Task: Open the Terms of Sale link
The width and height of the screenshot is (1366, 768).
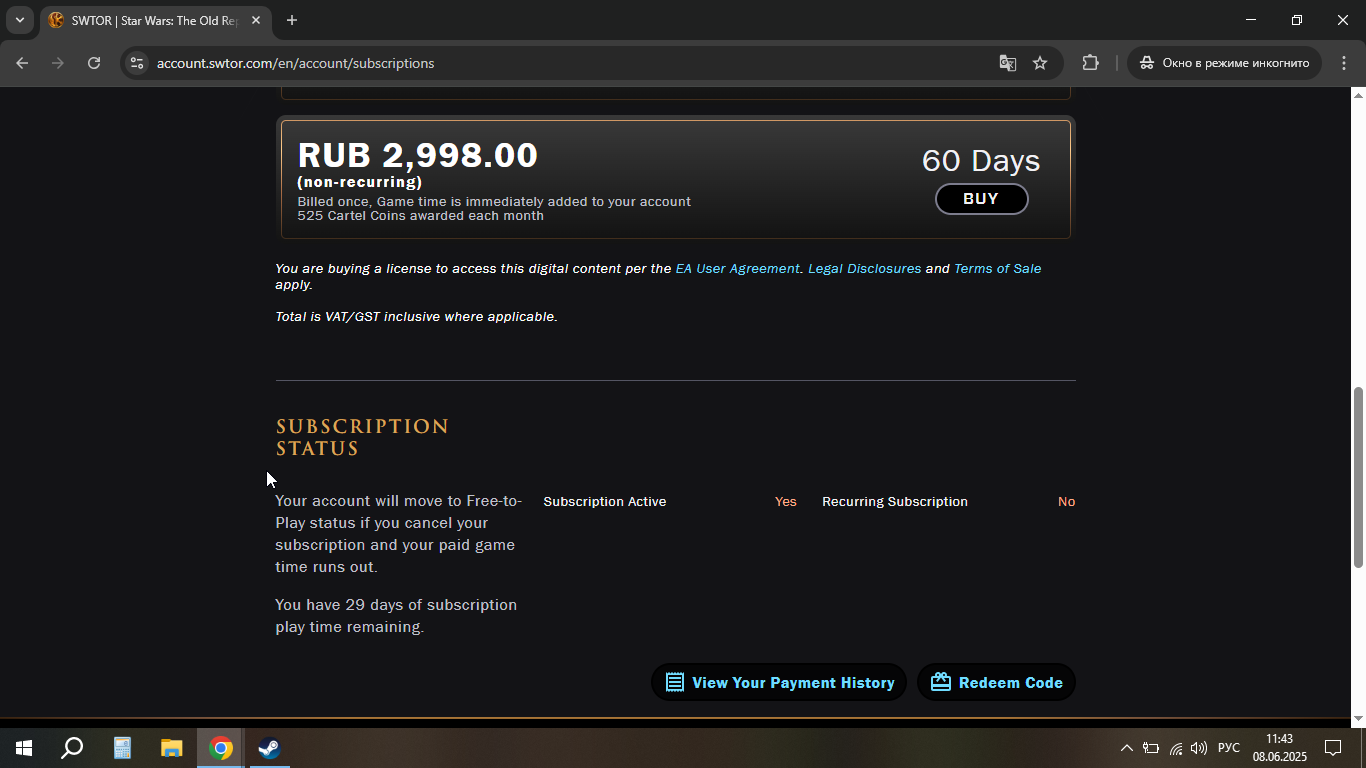Action: coord(997,269)
